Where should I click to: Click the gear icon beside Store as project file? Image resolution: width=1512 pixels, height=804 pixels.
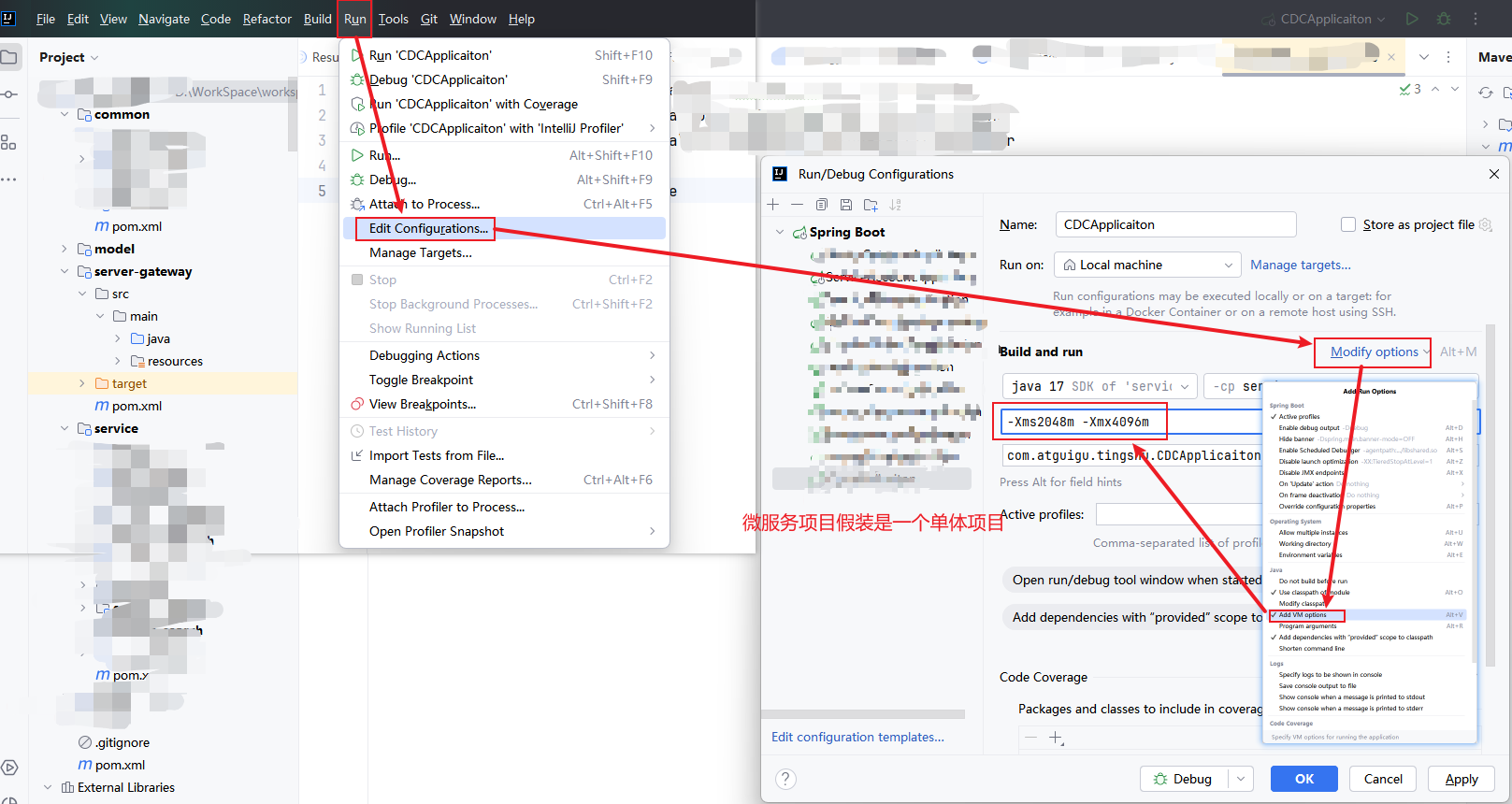pos(1485,224)
